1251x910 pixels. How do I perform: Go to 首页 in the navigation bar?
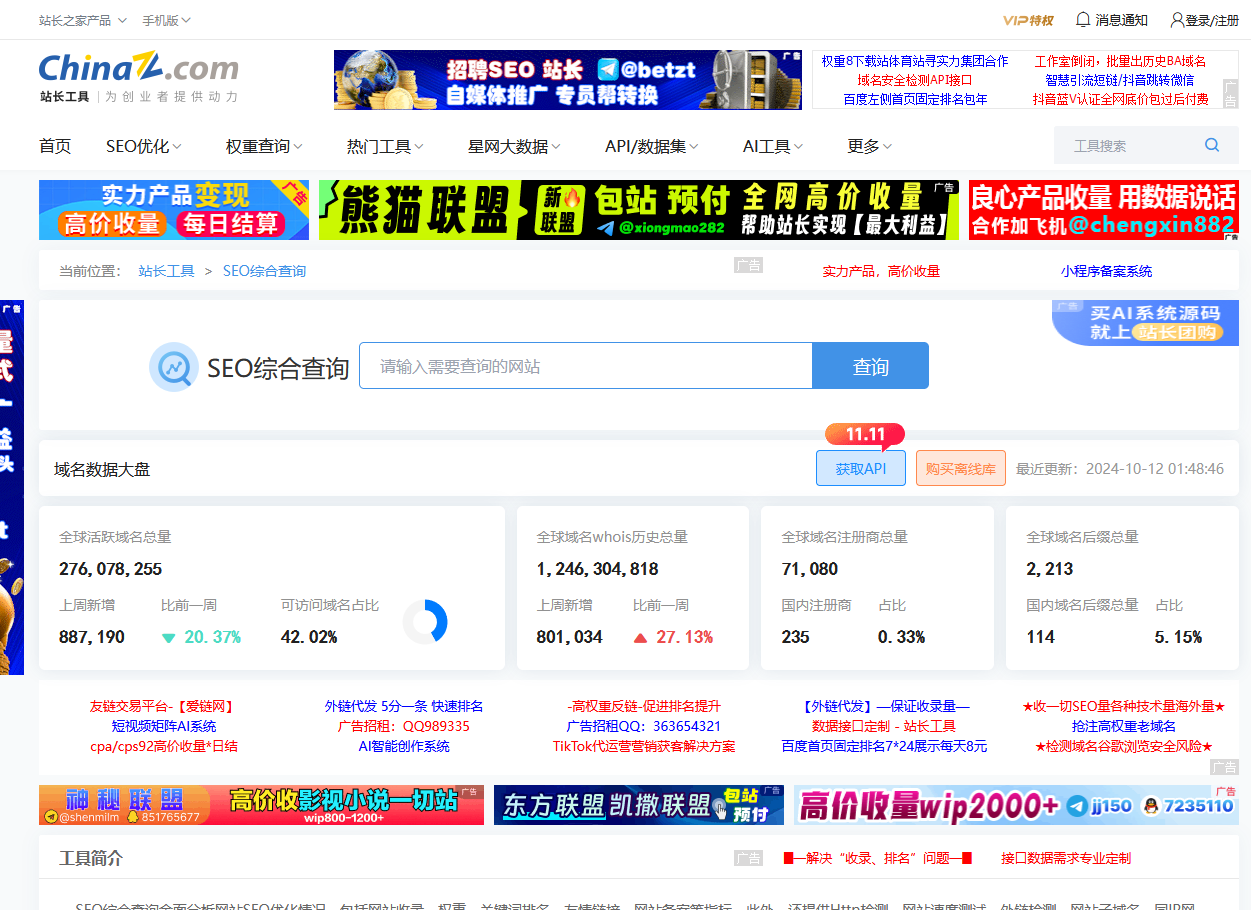[55, 146]
